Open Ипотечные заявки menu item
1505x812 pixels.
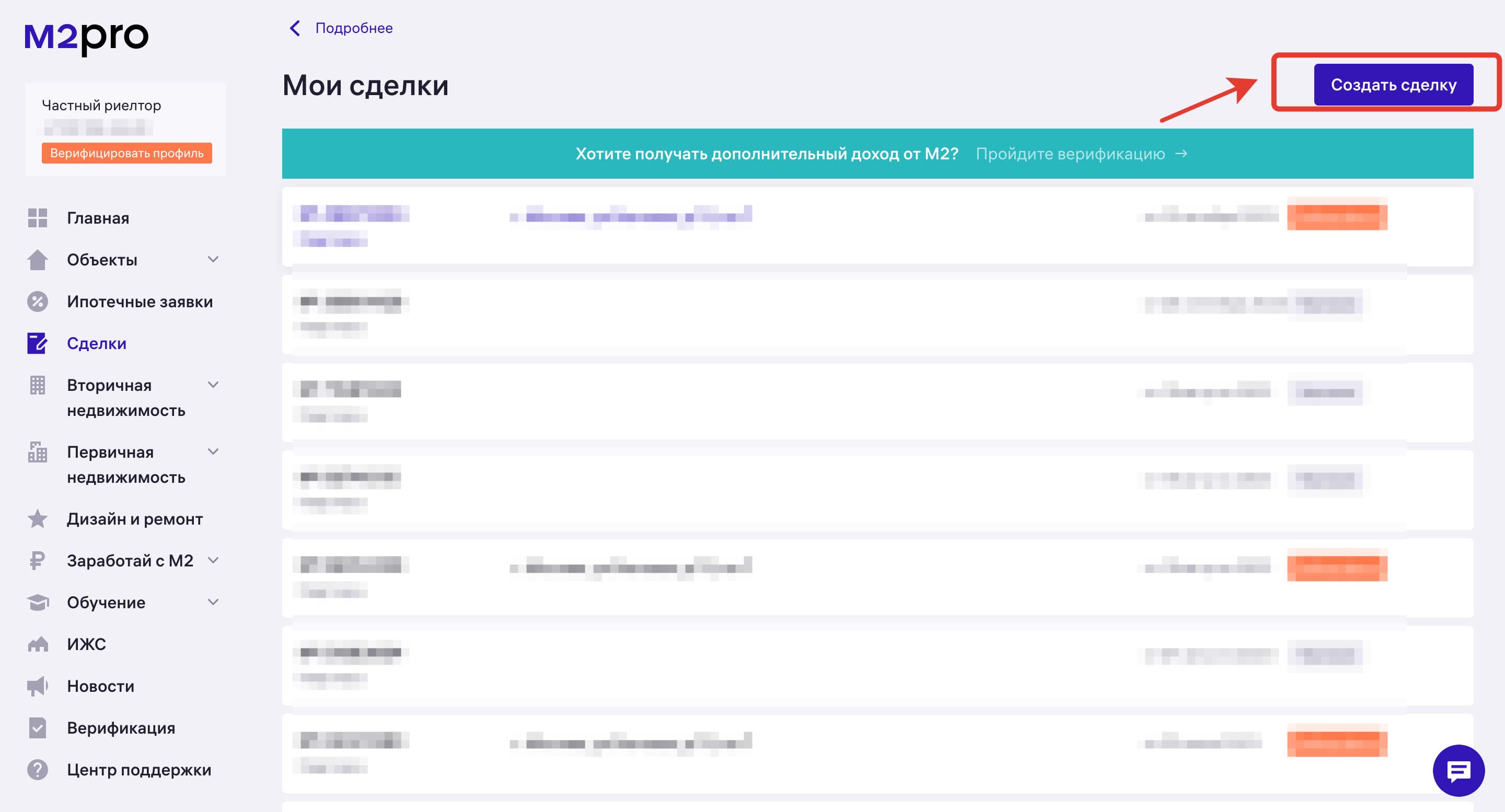tap(140, 301)
